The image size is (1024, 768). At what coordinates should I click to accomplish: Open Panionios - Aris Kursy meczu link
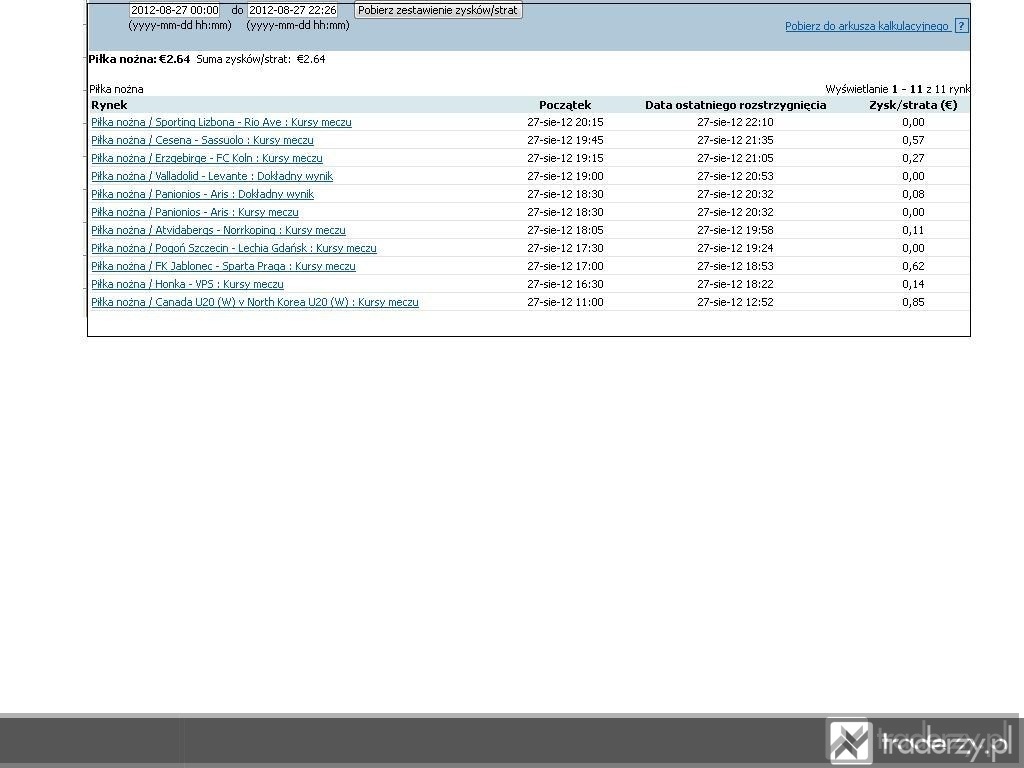coord(195,212)
